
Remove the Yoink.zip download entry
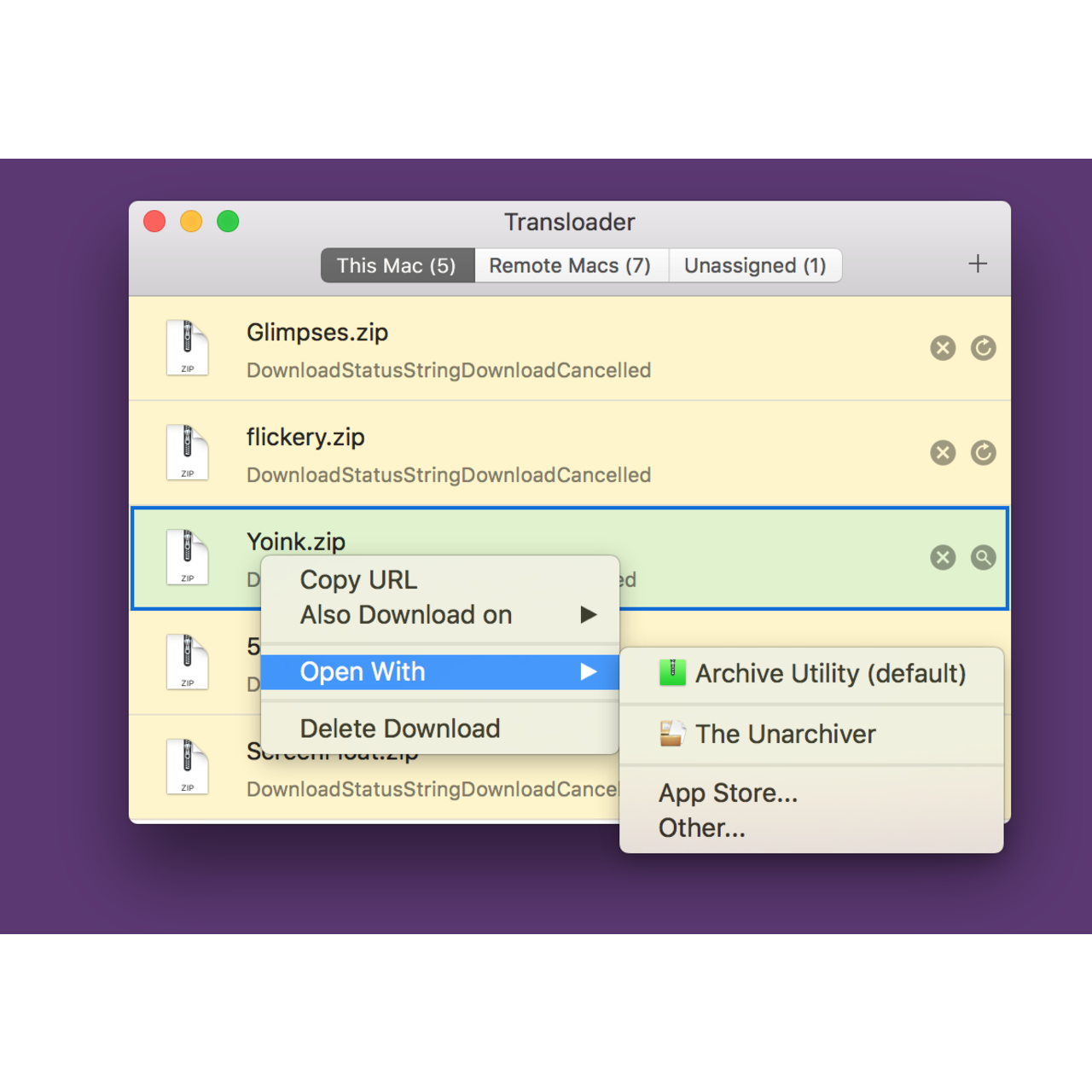click(x=943, y=558)
